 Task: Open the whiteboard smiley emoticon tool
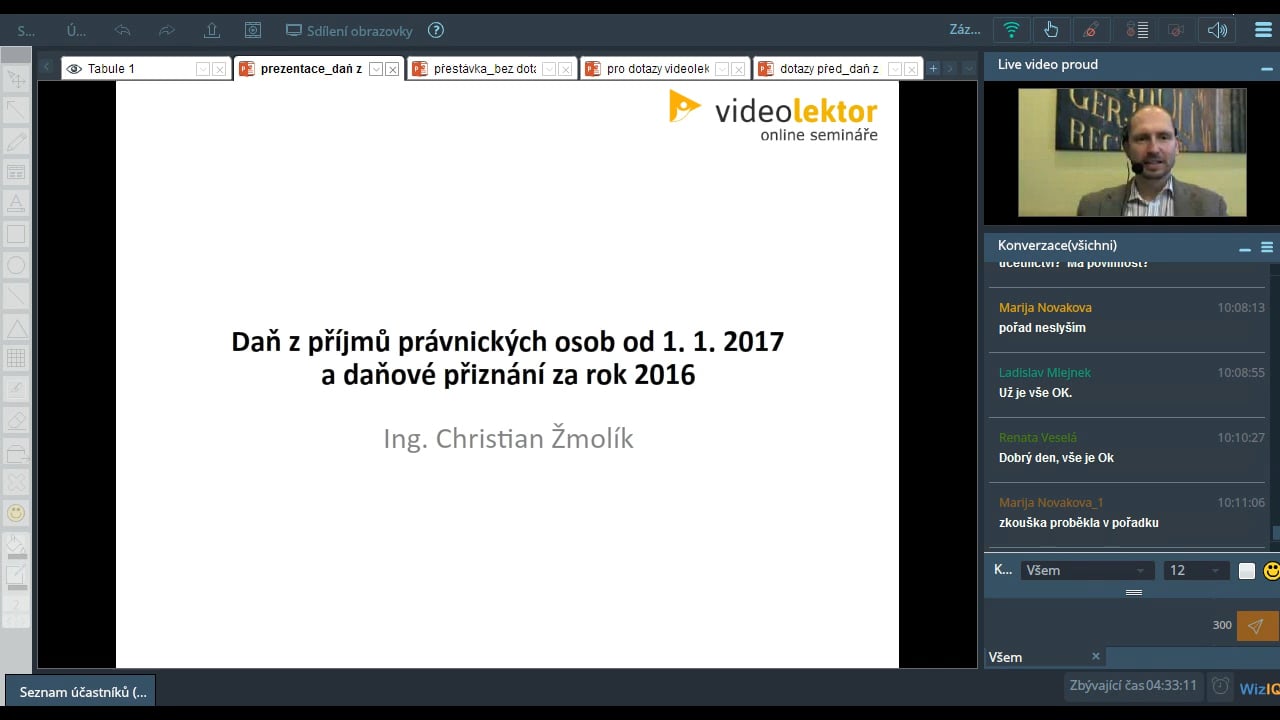tap(16, 513)
